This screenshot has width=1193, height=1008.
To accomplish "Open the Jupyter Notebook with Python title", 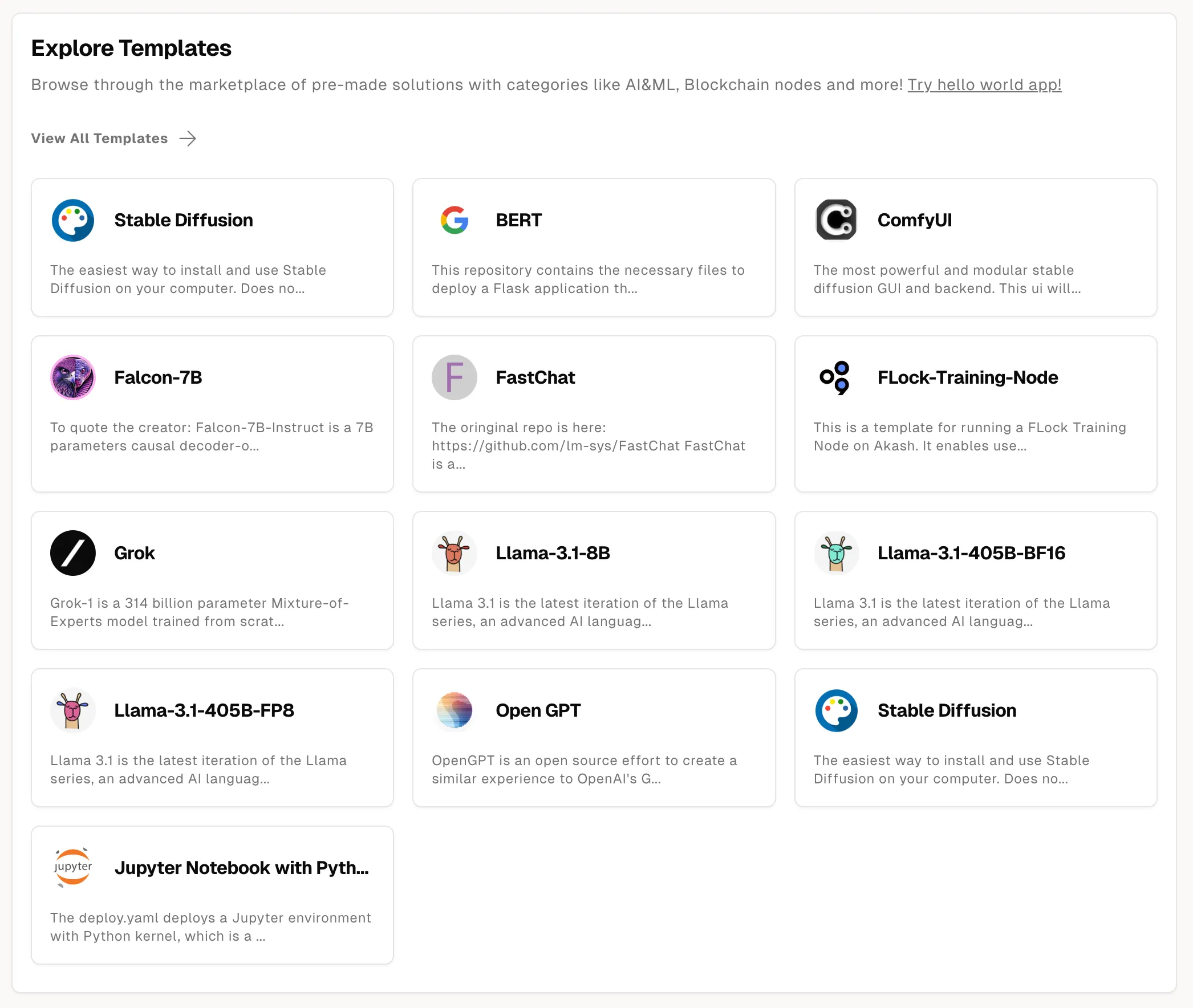I will tap(241, 867).
